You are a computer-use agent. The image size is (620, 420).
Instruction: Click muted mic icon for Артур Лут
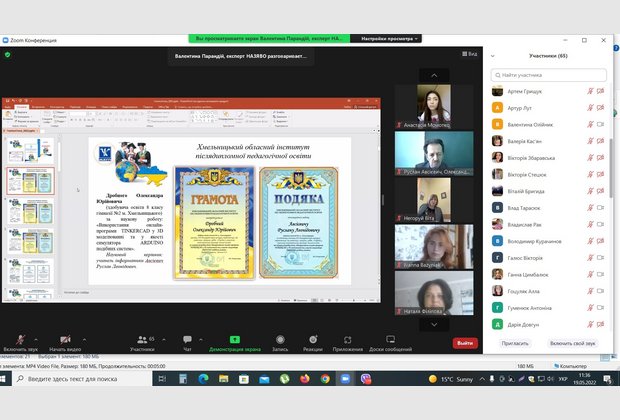[x=590, y=108]
